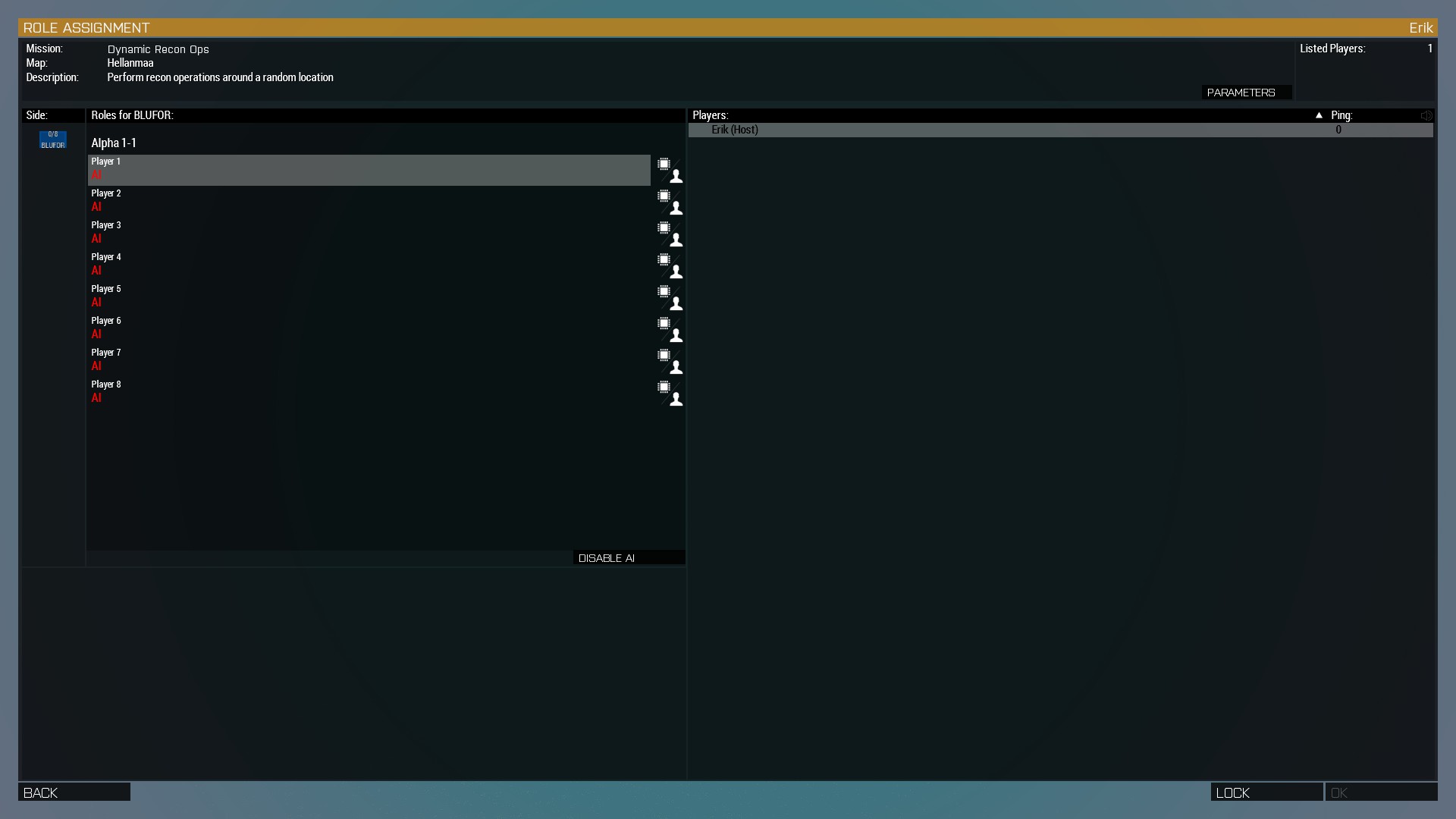
Task: Sort players using the arrow by Ping
Action: [x=1319, y=115]
